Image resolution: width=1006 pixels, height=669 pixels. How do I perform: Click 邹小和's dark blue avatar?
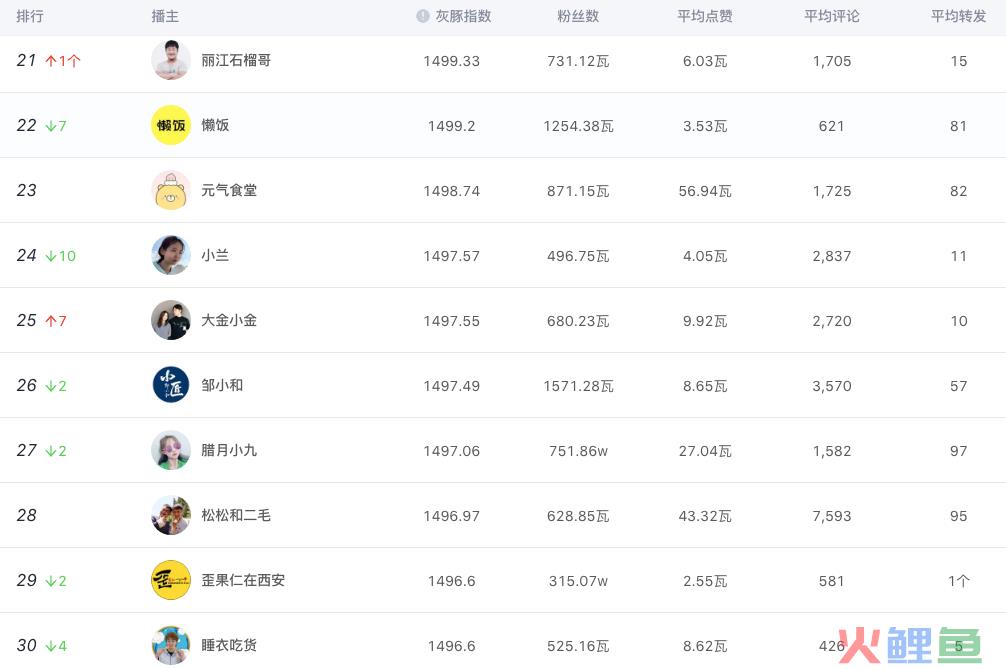(x=171, y=385)
